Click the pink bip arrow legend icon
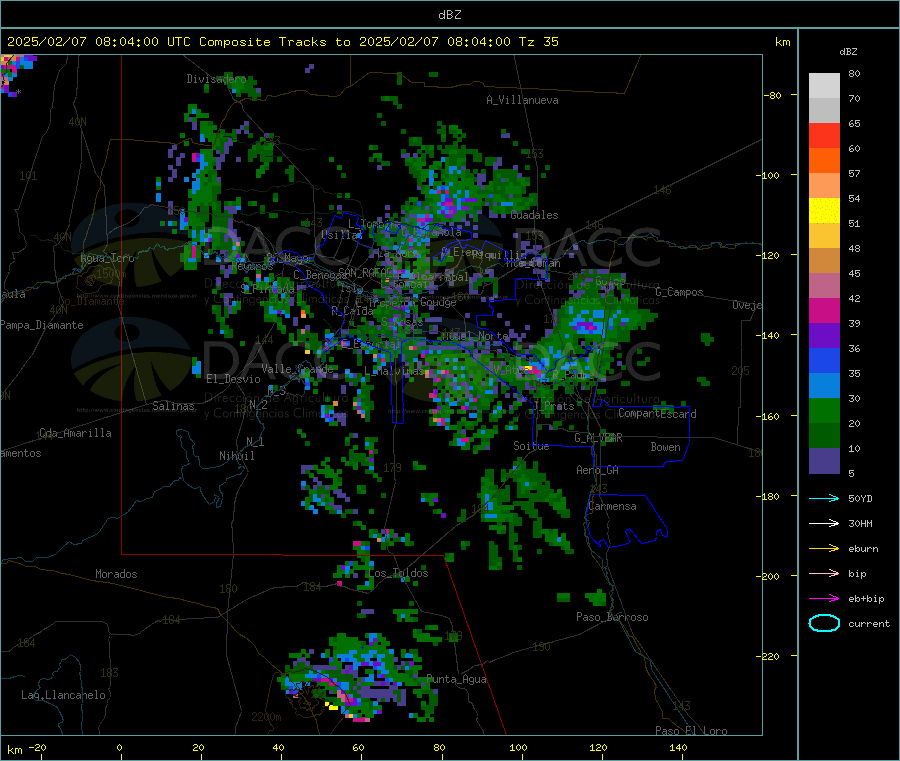The width and height of the screenshot is (900, 761). 824,573
